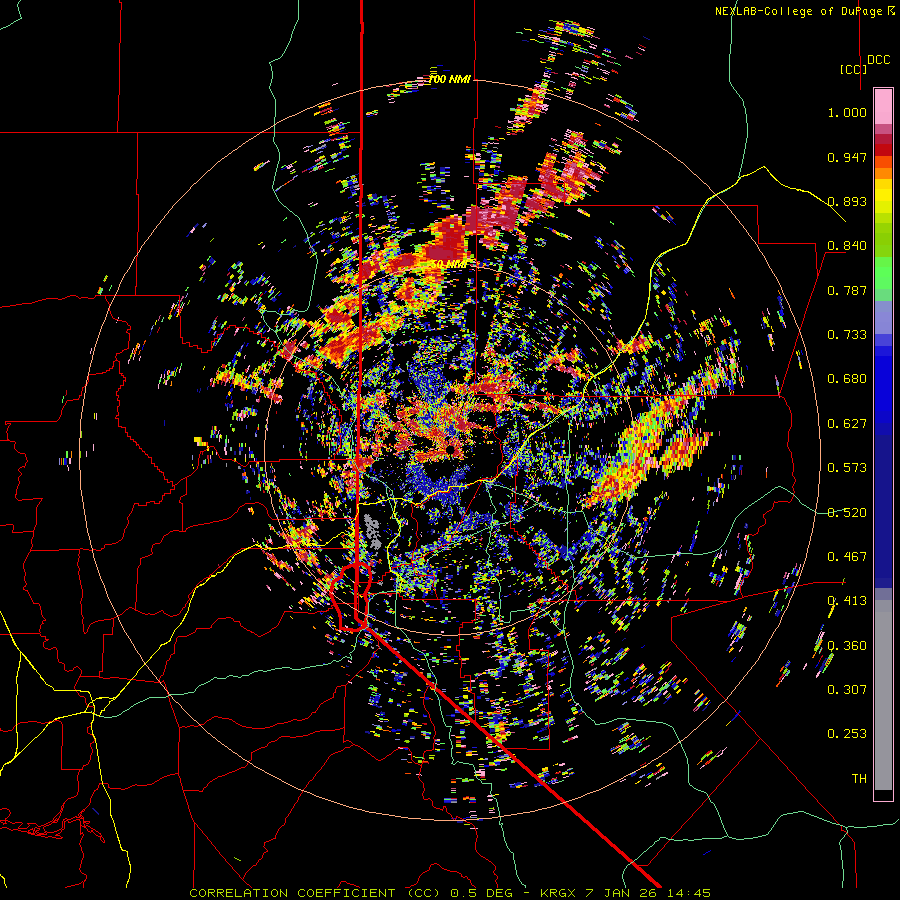Select the 0.467 scale value
The height and width of the screenshot is (900, 900).
pyautogui.click(x=847, y=557)
